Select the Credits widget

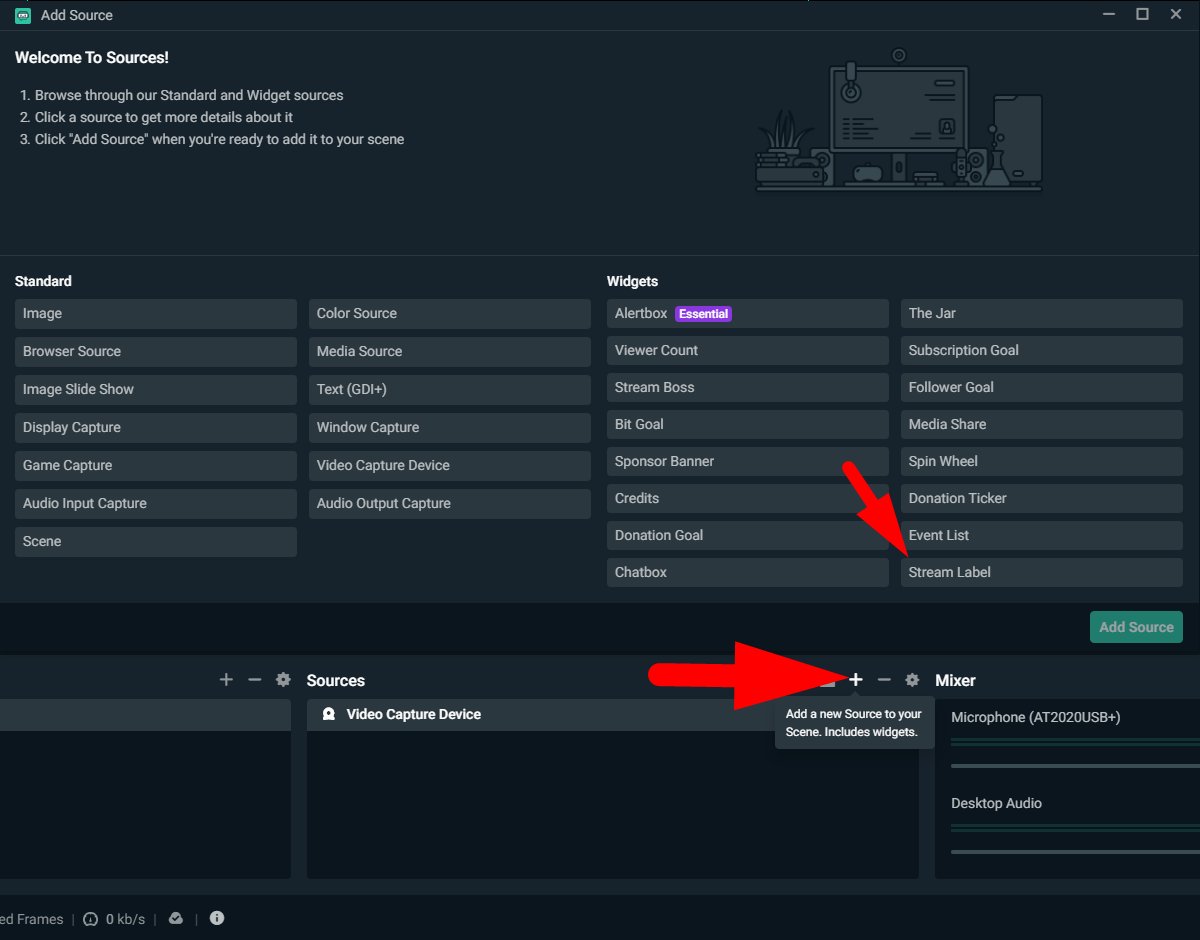point(748,498)
